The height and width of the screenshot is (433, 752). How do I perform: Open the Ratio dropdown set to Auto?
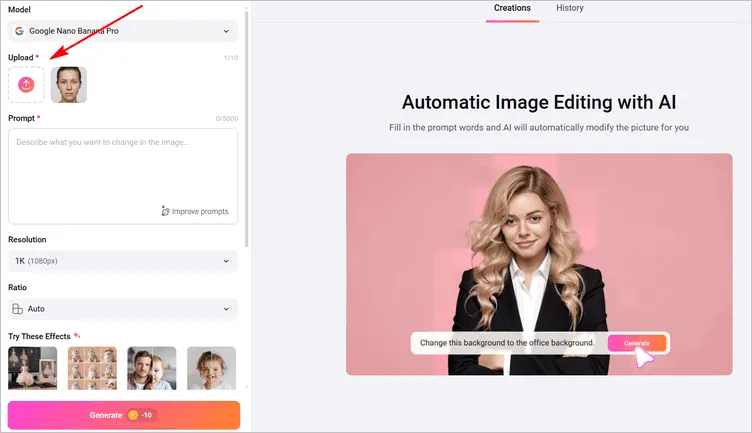(123, 309)
